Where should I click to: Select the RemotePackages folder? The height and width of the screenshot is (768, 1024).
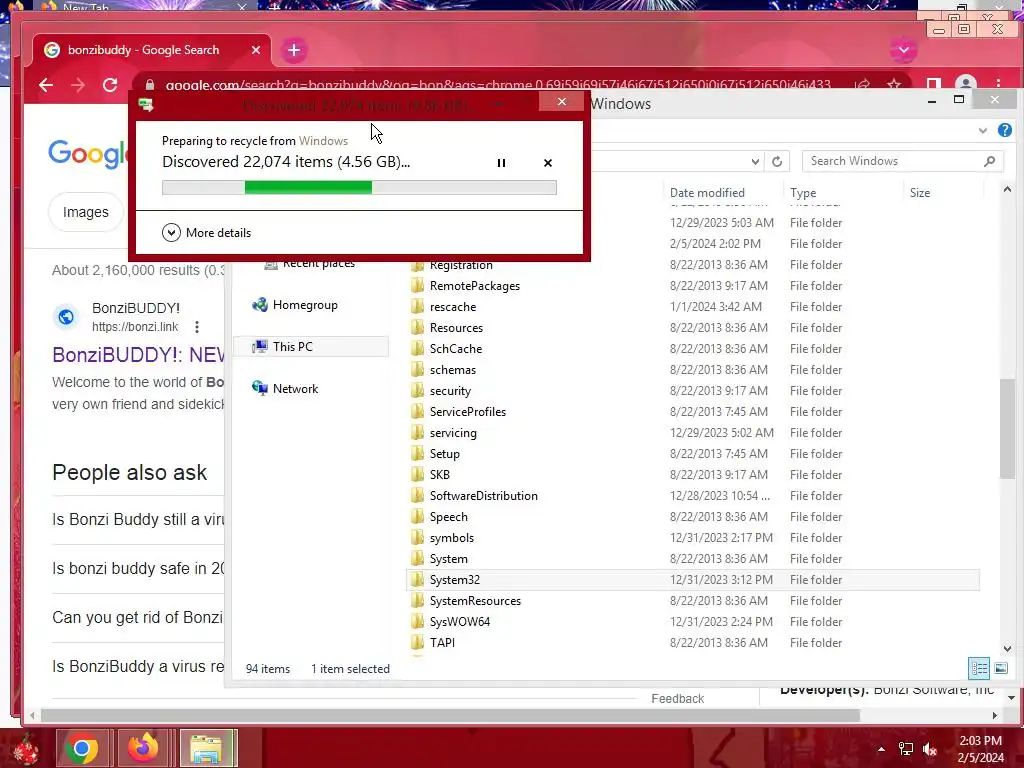pyautogui.click(x=692, y=285)
